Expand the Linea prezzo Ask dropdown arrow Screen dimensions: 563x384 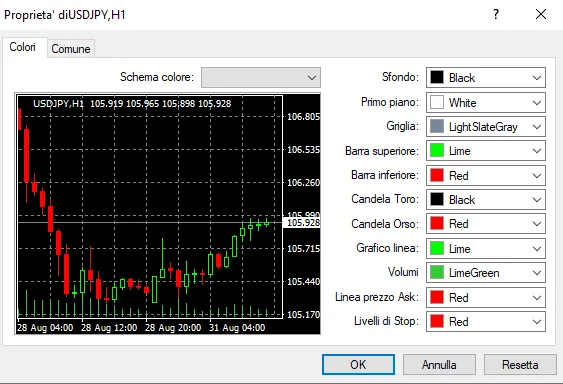[x=537, y=297]
